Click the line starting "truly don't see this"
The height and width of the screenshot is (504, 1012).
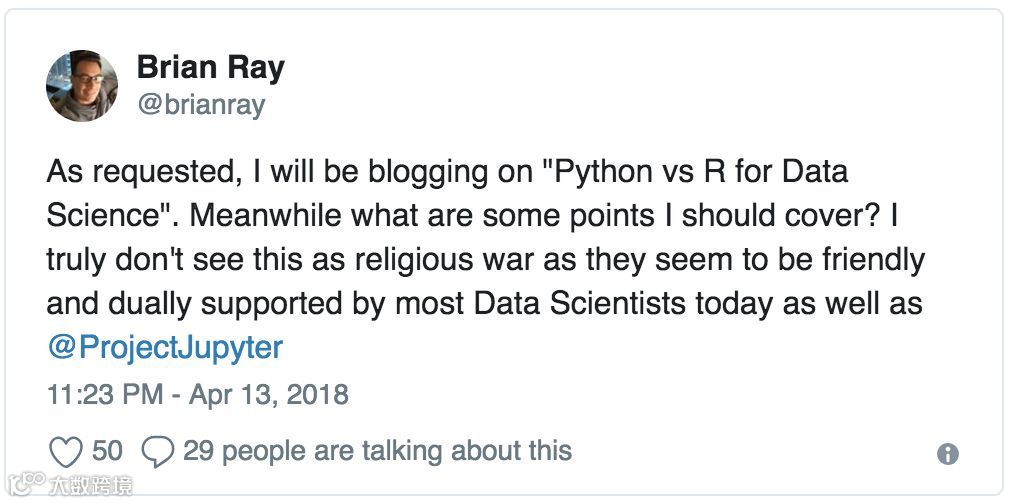pos(485,259)
